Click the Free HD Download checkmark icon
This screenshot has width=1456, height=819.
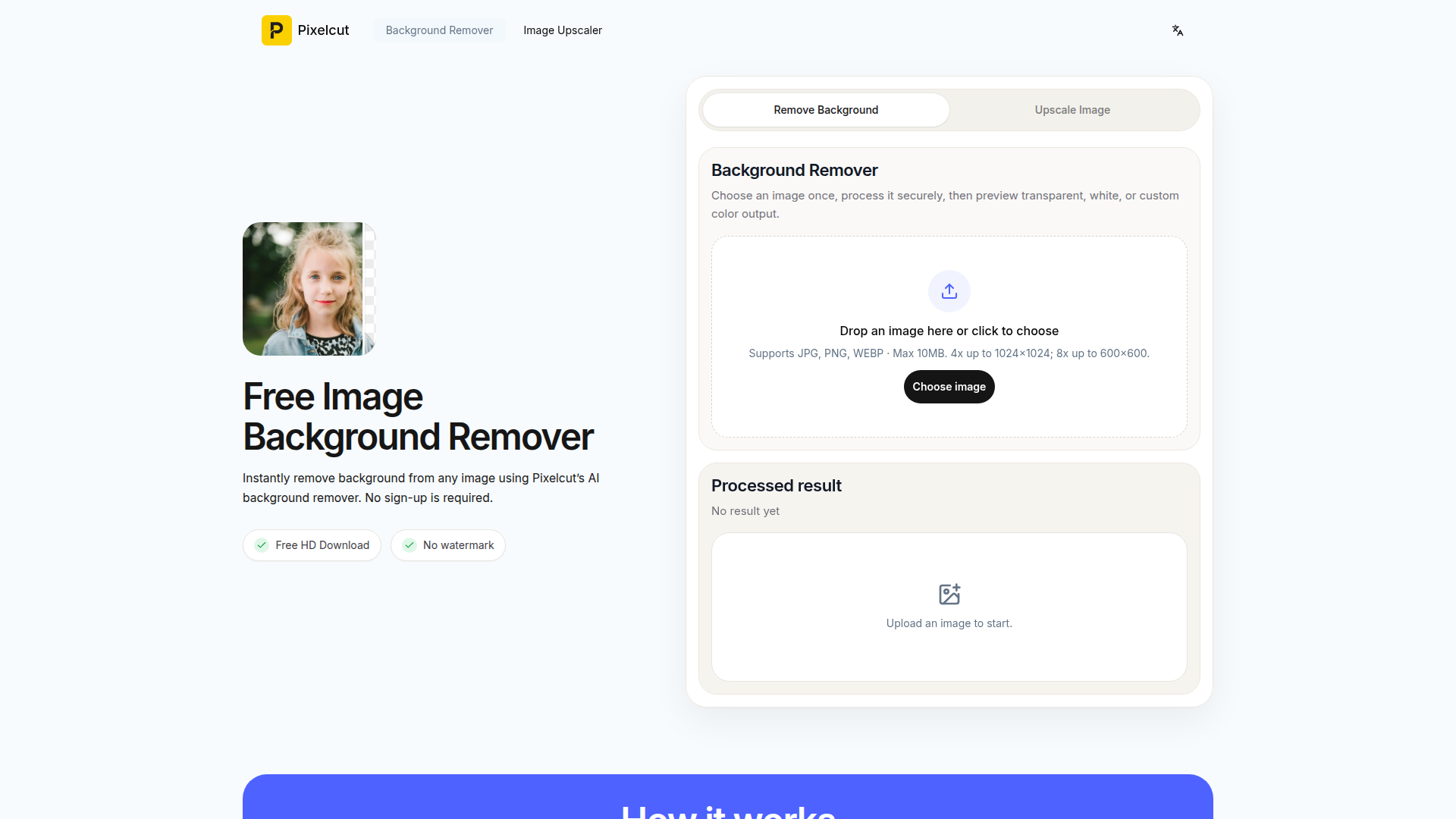[x=262, y=545]
